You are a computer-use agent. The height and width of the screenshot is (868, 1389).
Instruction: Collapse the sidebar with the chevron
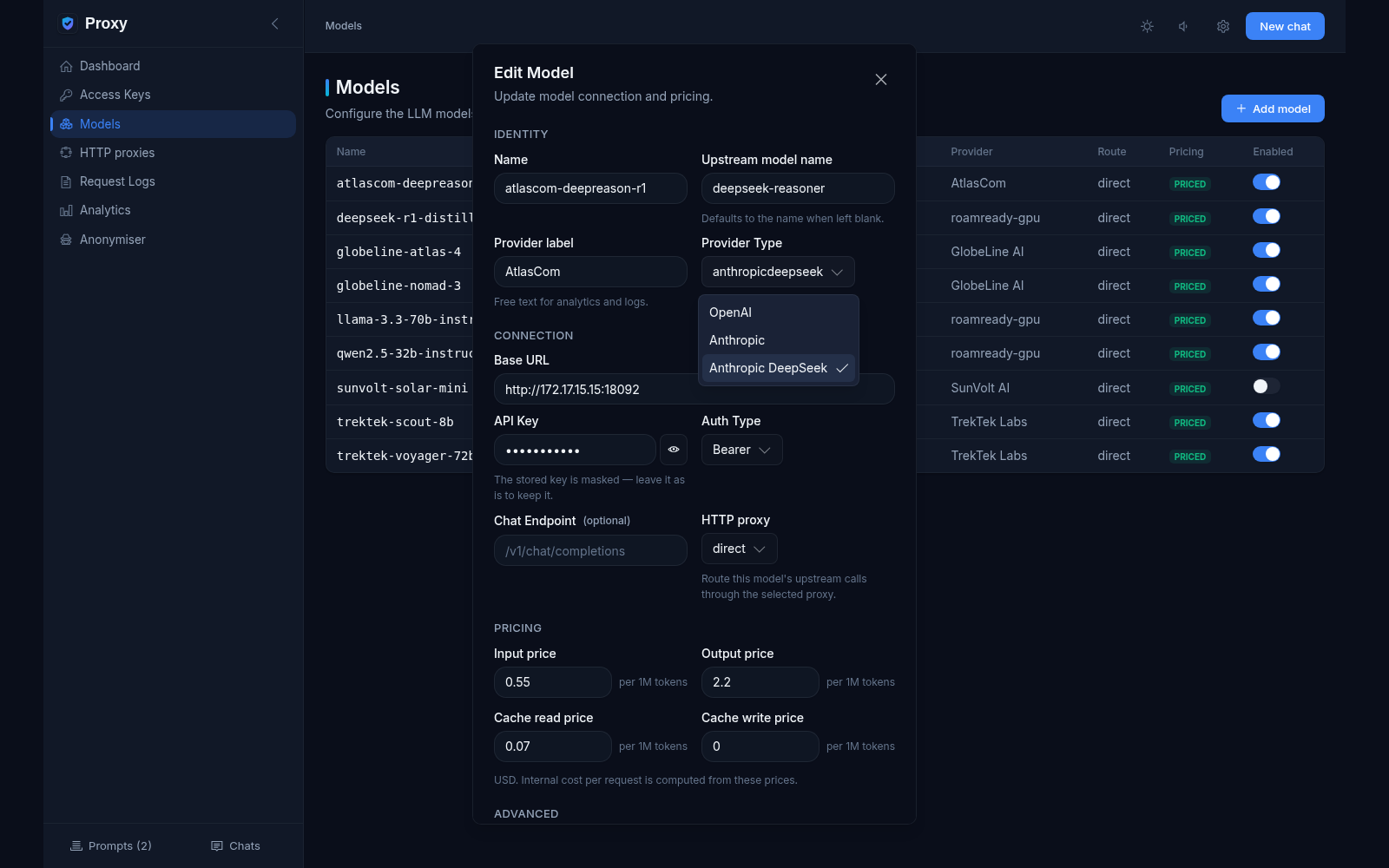click(x=275, y=23)
